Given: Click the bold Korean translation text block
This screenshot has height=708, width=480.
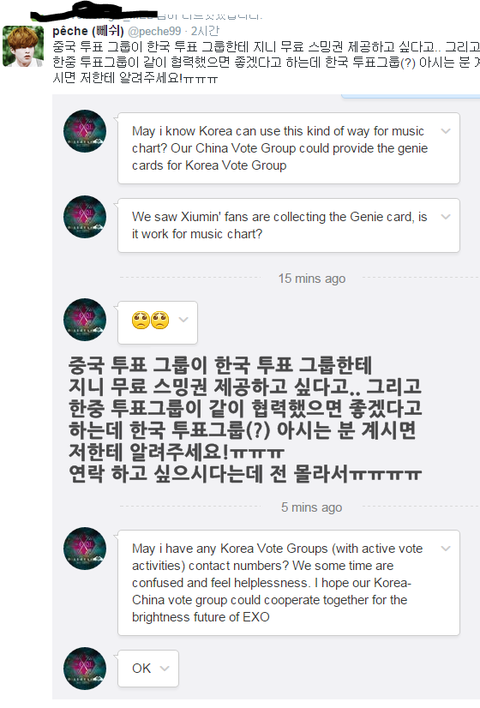Looking at the screenshot, I should [245, 419].
